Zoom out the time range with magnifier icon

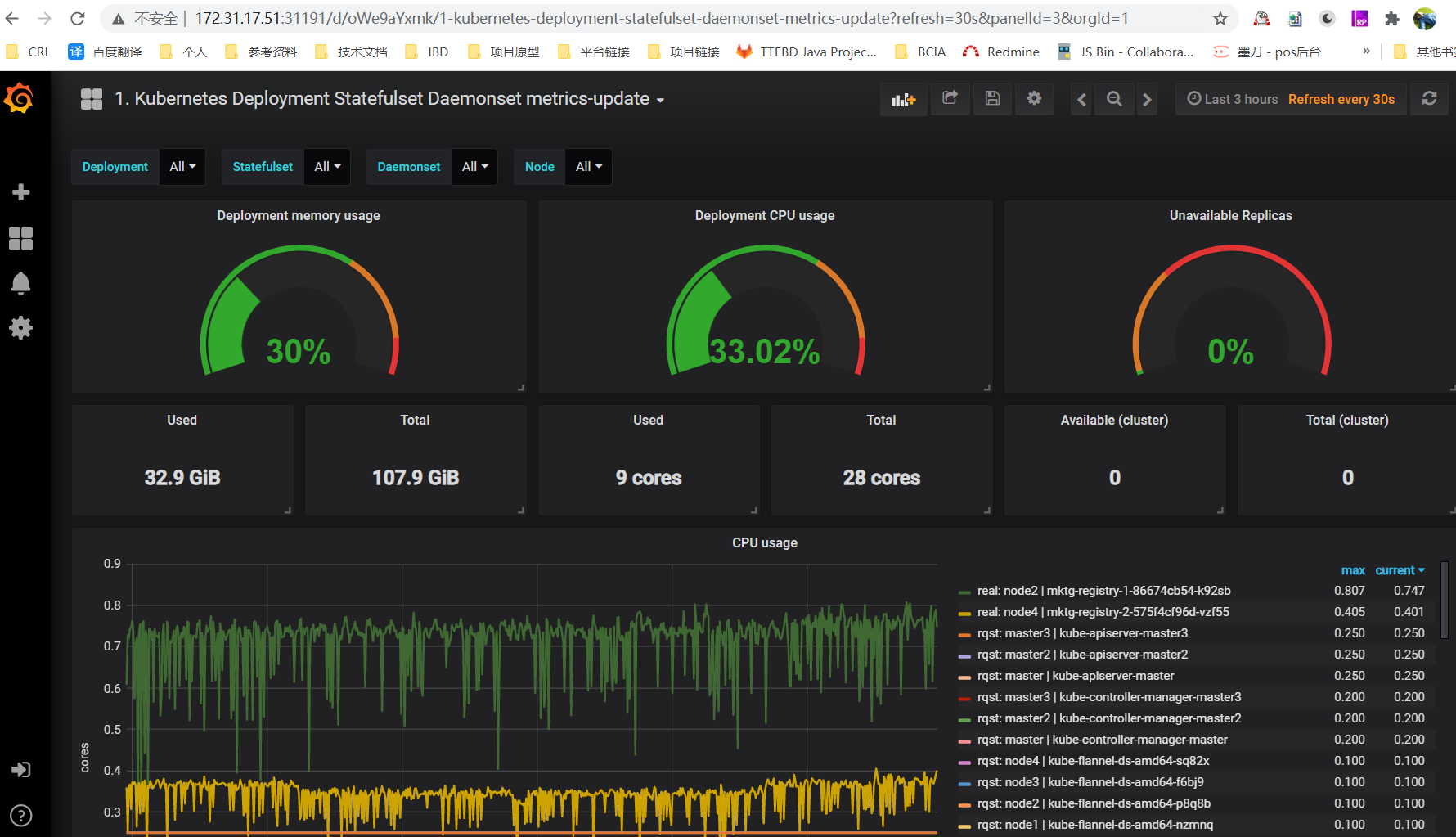point(1114,98)
